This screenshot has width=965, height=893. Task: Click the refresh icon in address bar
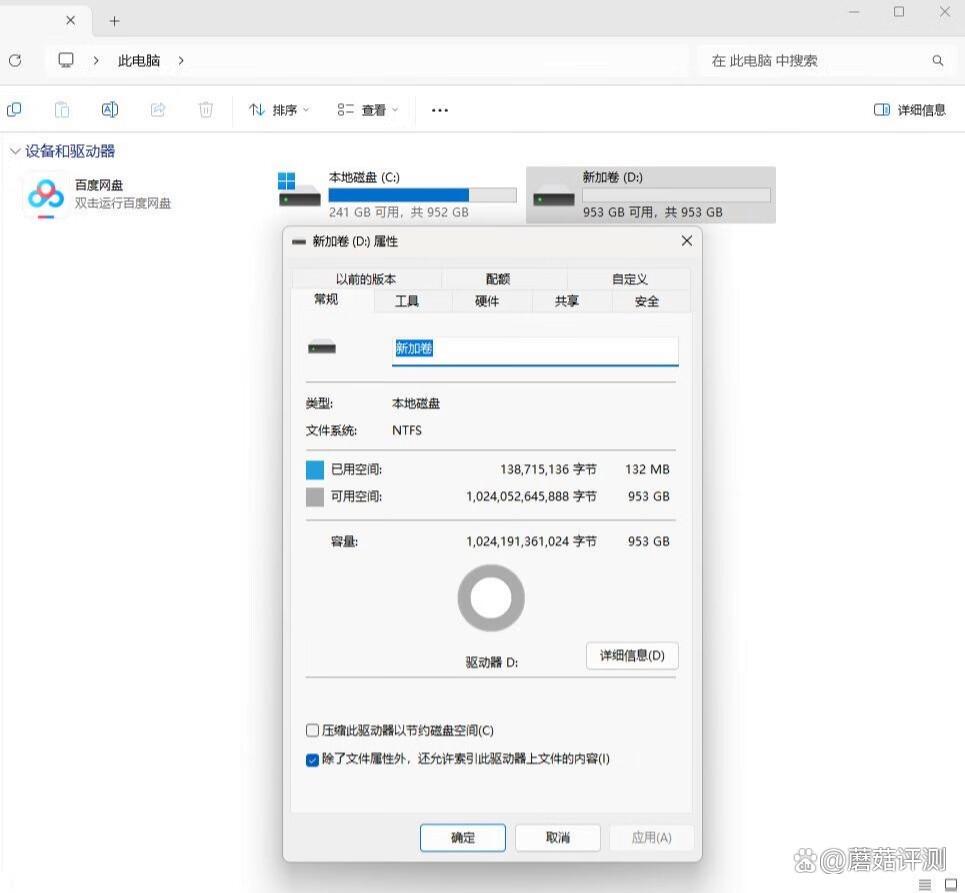(x=15, y=61)
